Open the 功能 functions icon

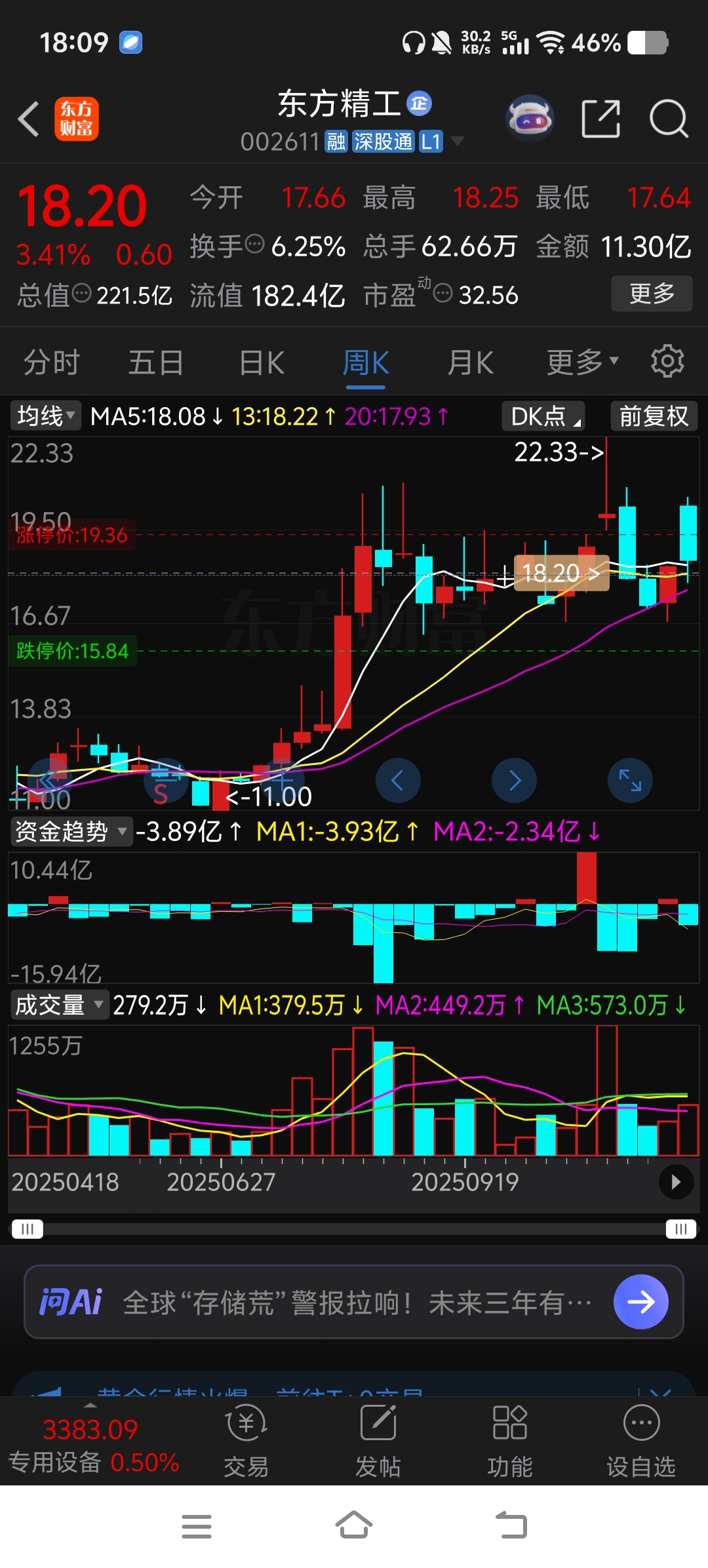(x=509, y=1441)
